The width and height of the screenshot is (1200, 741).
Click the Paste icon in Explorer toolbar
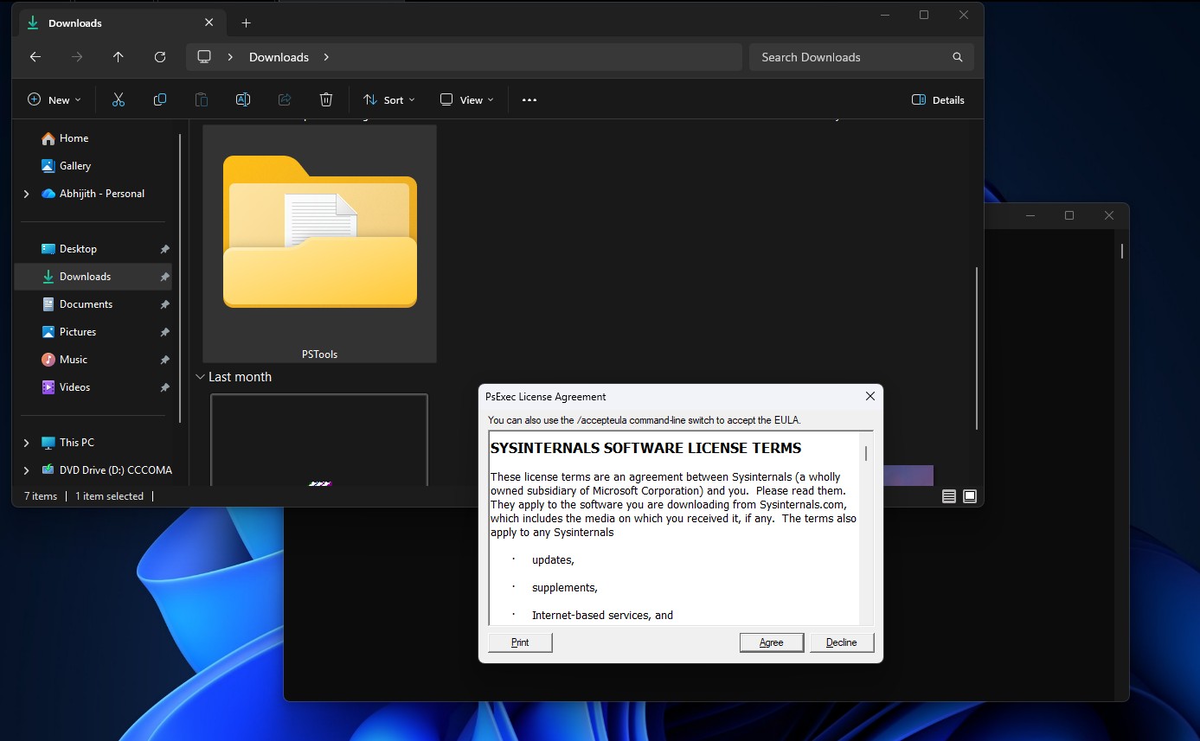201,100
